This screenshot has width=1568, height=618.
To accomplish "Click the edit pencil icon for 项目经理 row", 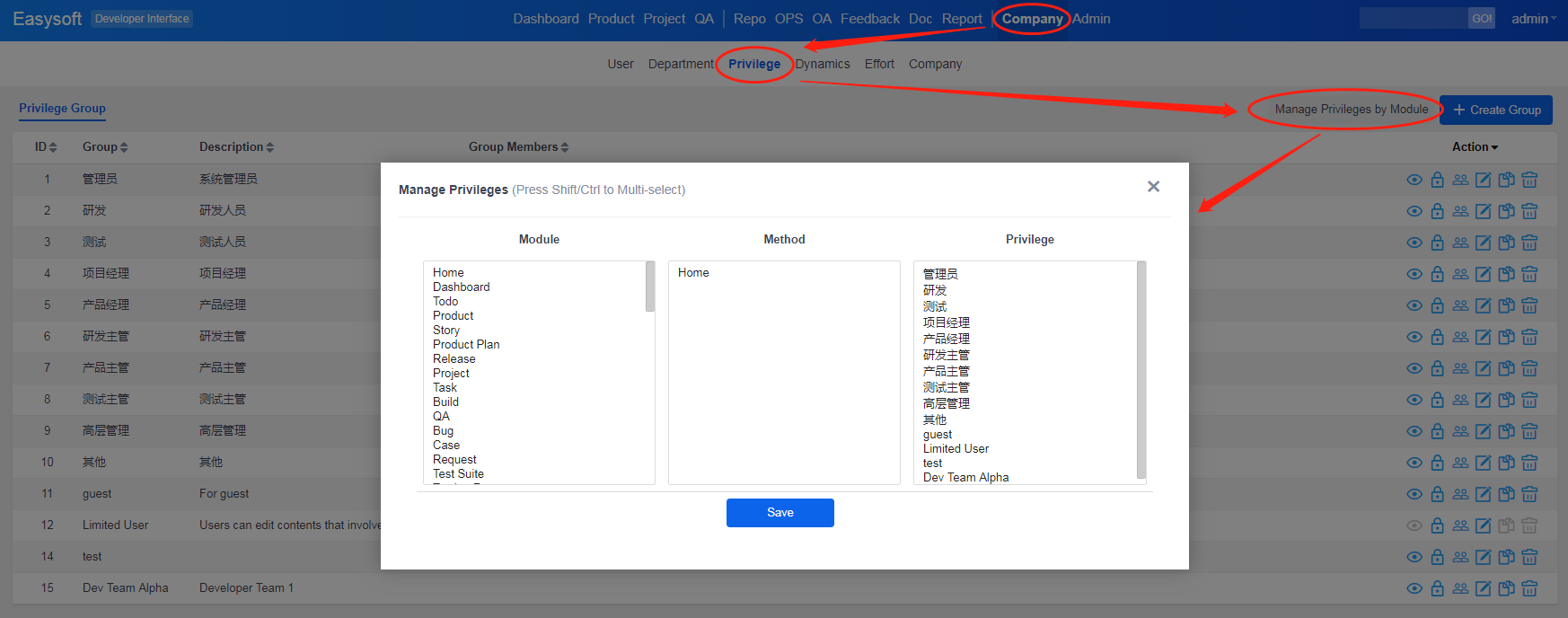I will point(1484,274).
